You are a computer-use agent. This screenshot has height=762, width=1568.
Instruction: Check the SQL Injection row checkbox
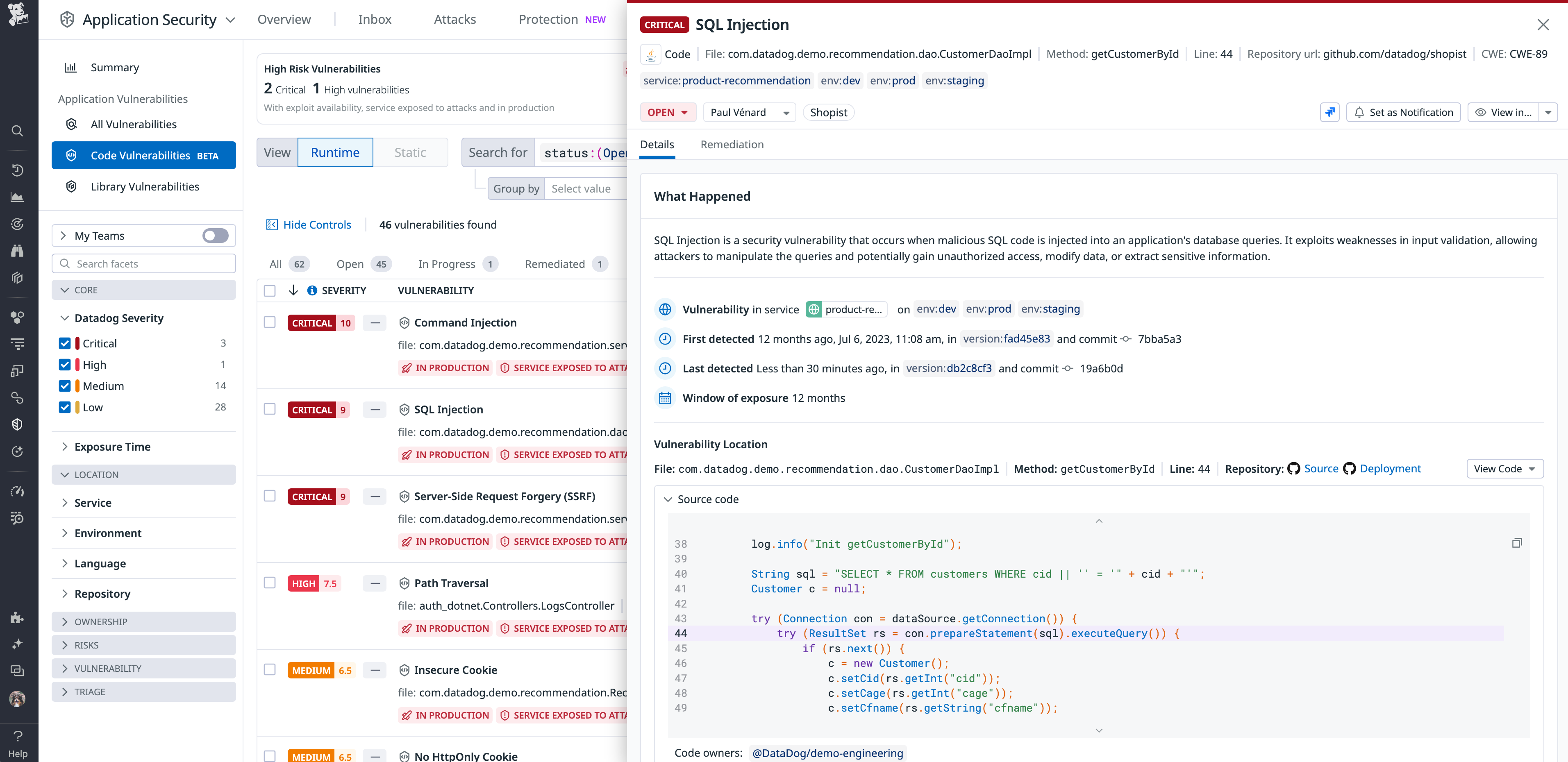pyautogui.click(x=270, y=409)
